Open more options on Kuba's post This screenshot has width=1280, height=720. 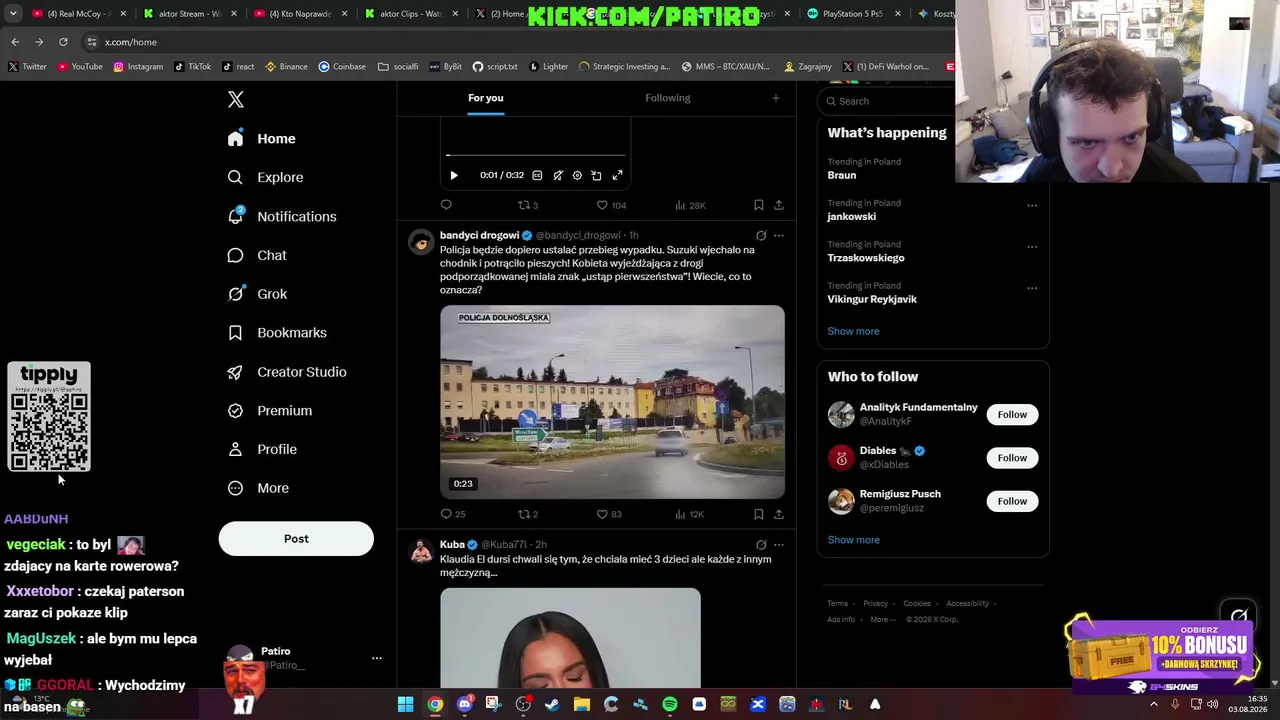pyautogui.click(x=779, y=545)
